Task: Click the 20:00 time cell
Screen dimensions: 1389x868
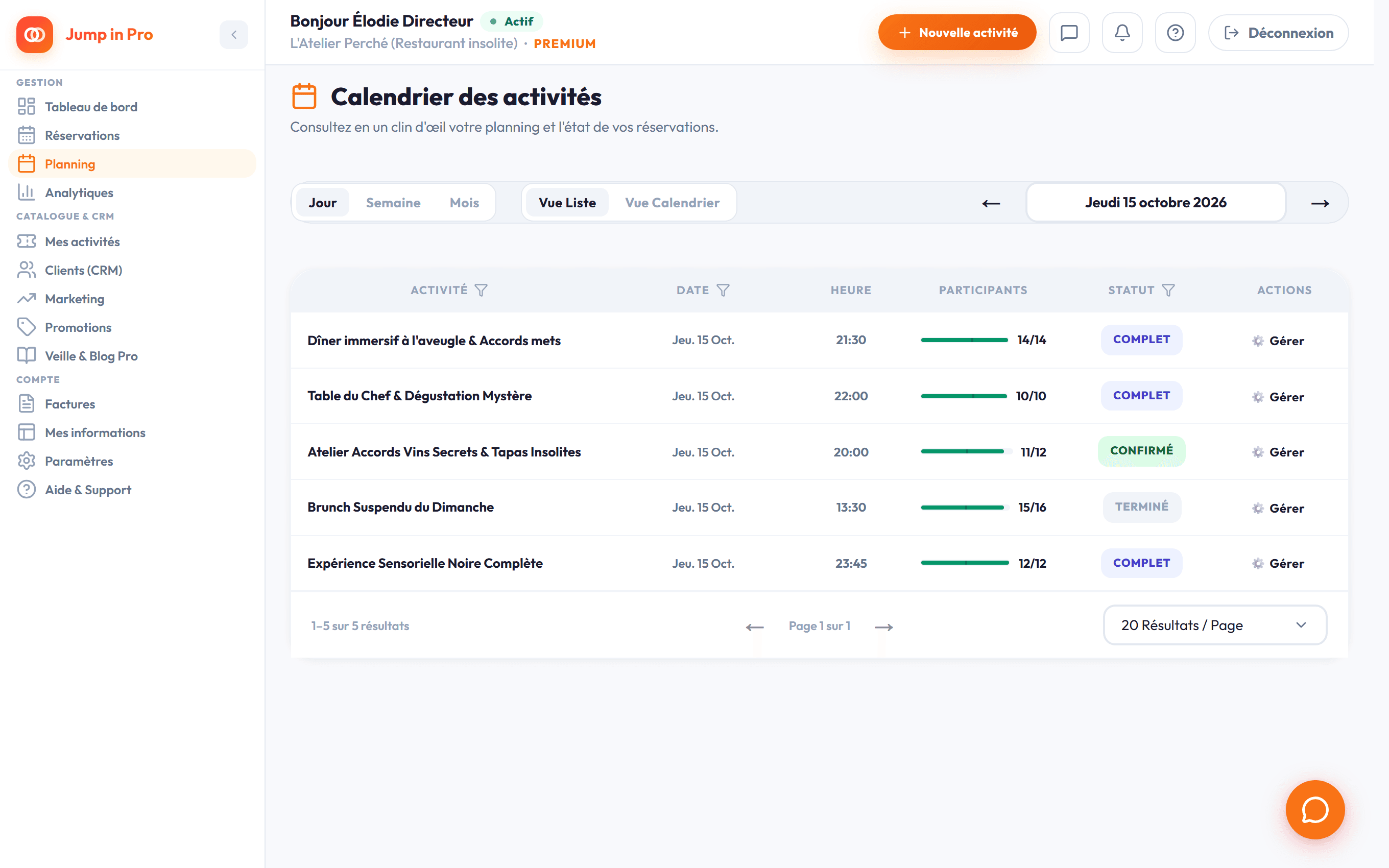Action: click(851, 452)
